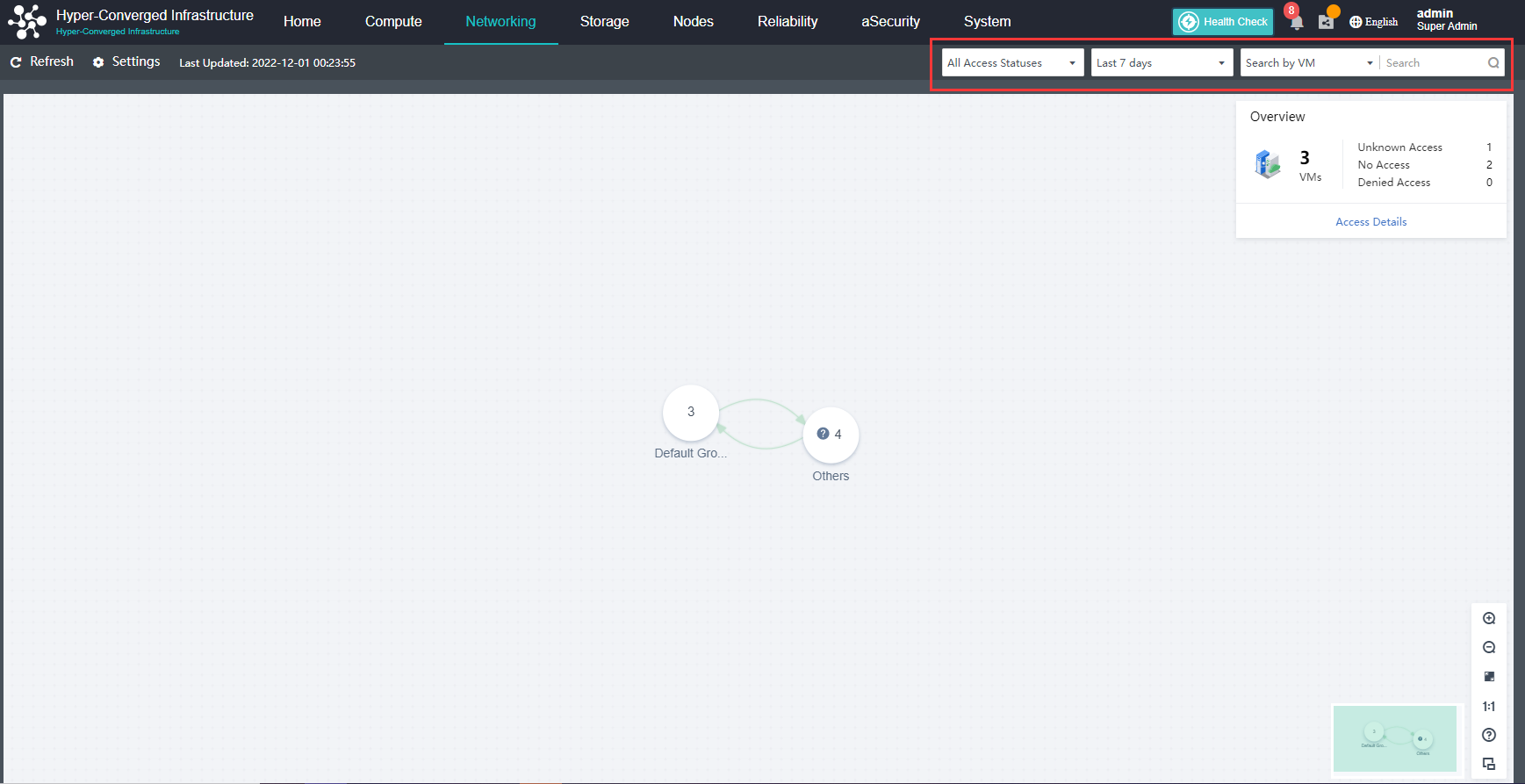Click the globe language icon
The height and width of the screenshot is (784, 1525).
(x=1356, y=22)
